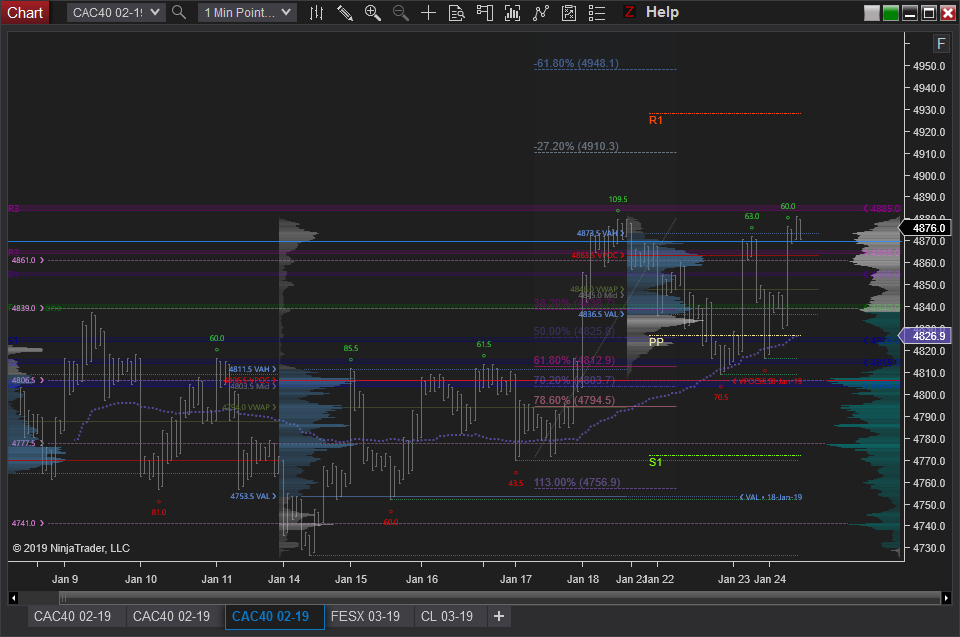Open the 1 Min Point interval dropdown
Image resolution: width=960 pixels, height=637 pixels.
click(247, 12)
